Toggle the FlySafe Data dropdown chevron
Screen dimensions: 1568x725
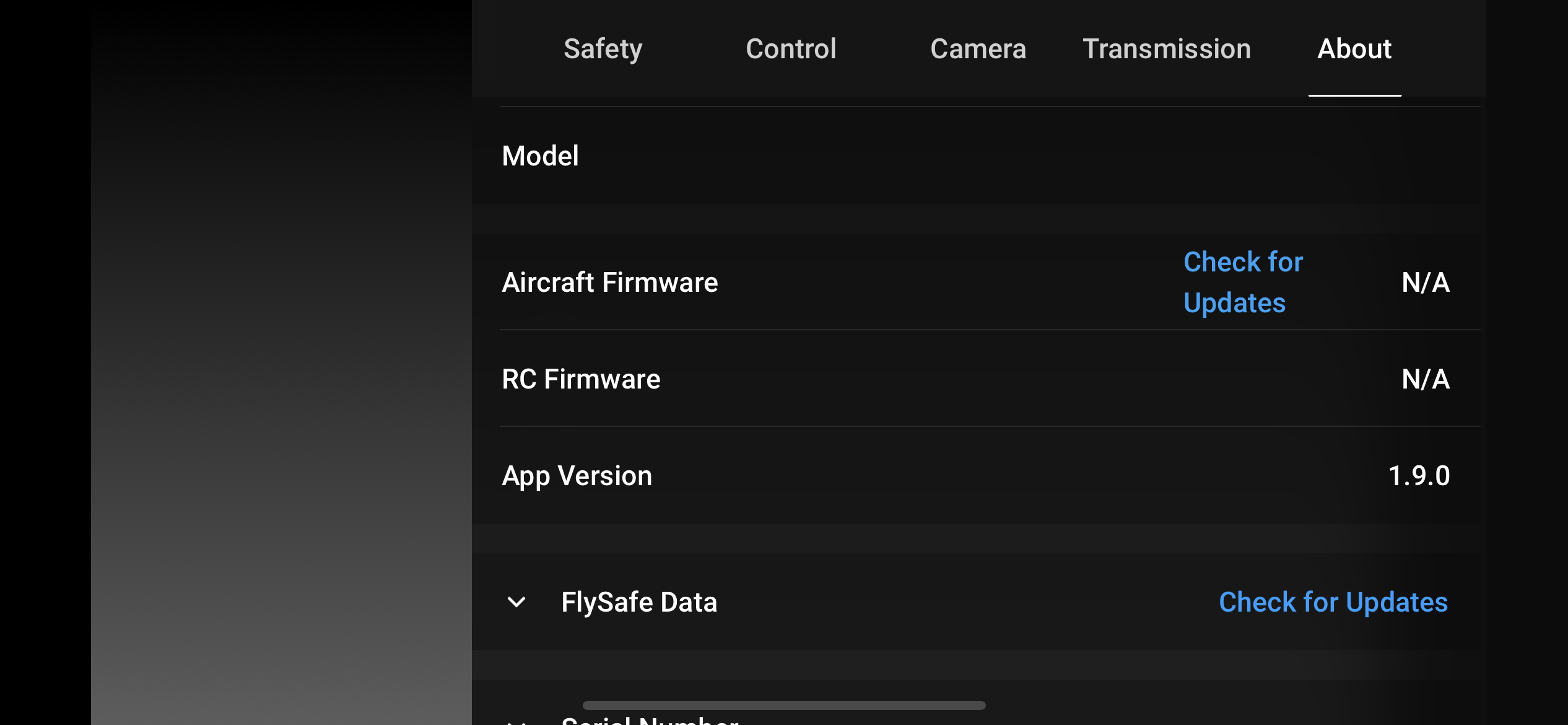tap(516, 601)
